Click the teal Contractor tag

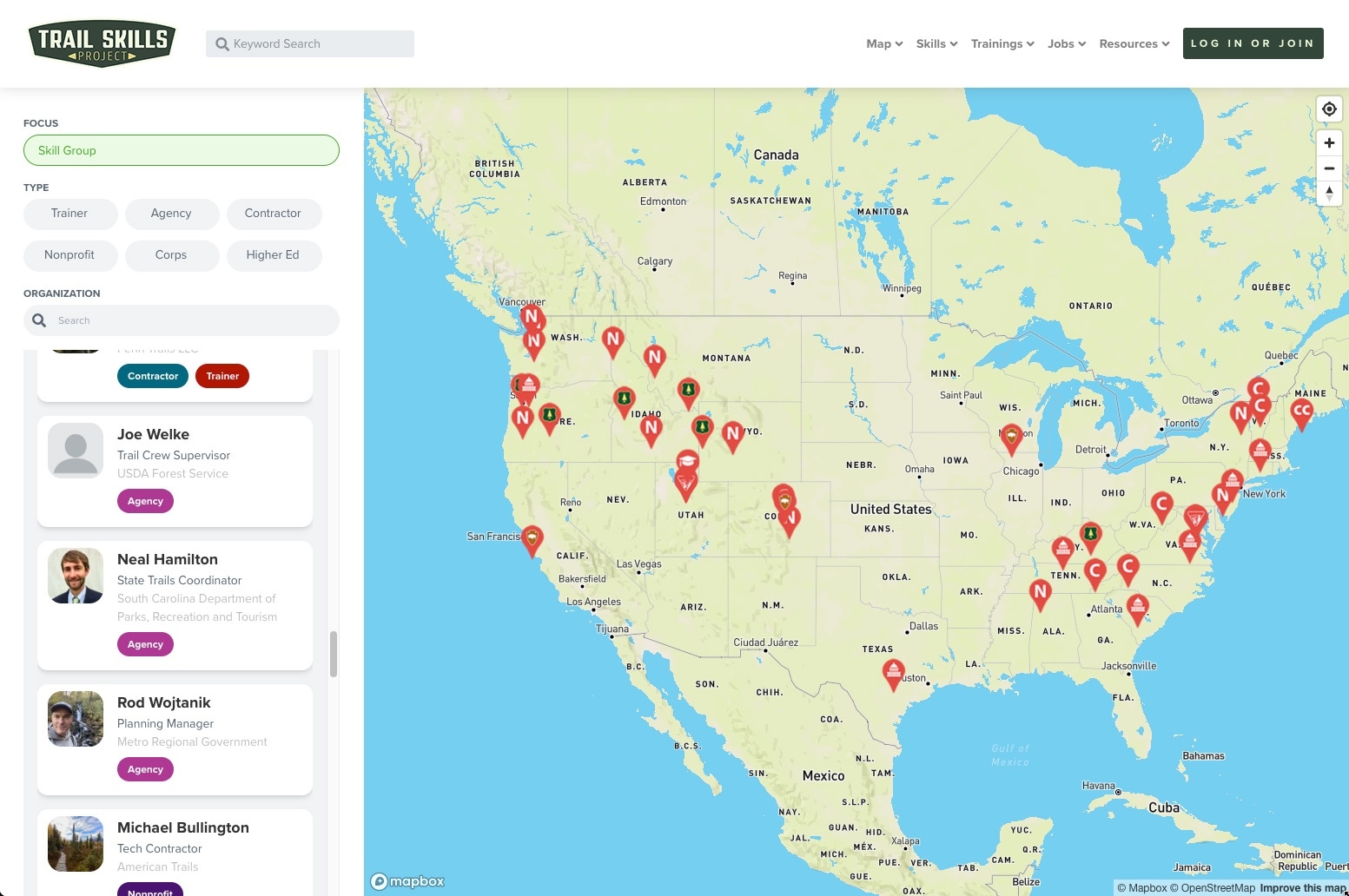pyautogui.click(x=153, y=376)
